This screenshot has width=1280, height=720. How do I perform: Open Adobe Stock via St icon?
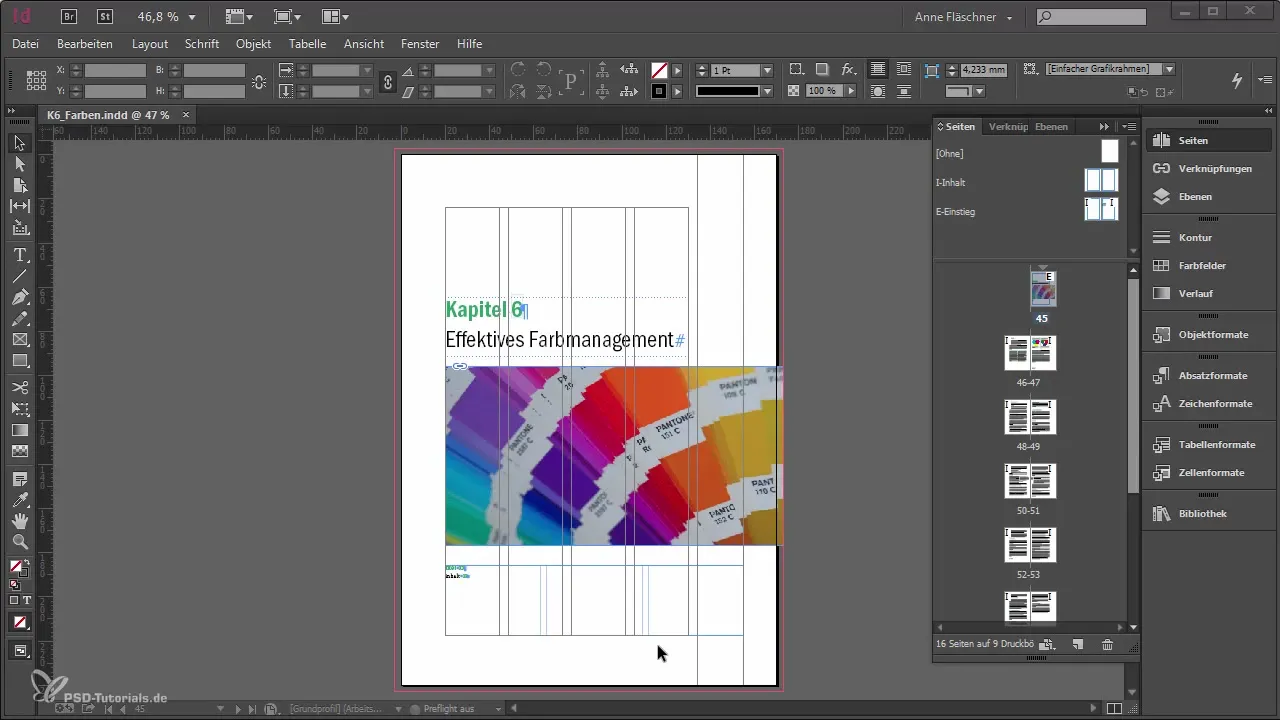pos(105,16)
